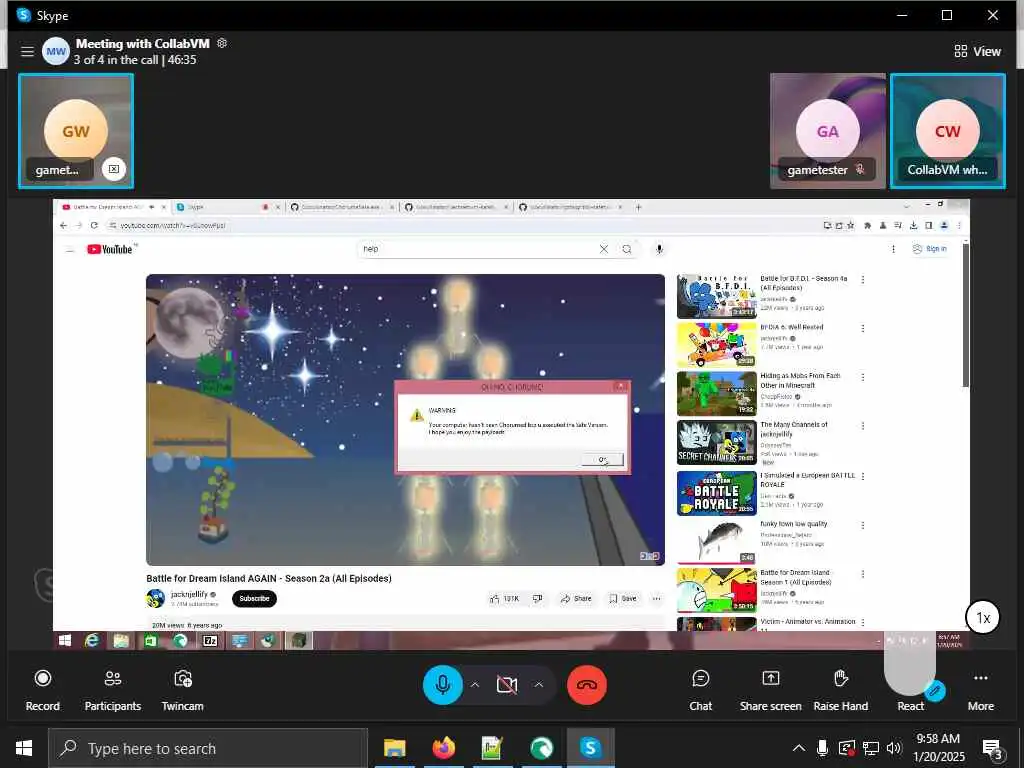1024x768 pixels.
Task: Click the YouTube Sign in button
Action: pyautogui.click(x=929, y=249)
